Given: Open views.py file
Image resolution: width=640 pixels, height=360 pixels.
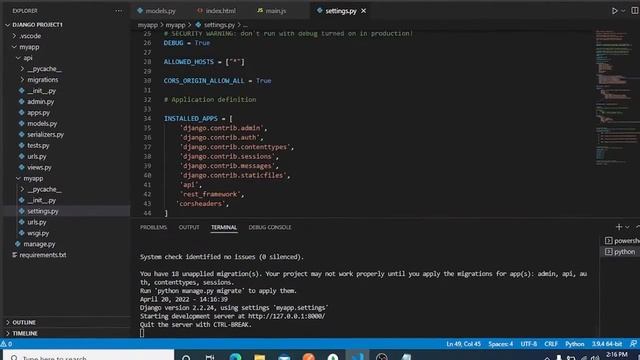Looking at the screenshot, I should click(39, 168).
